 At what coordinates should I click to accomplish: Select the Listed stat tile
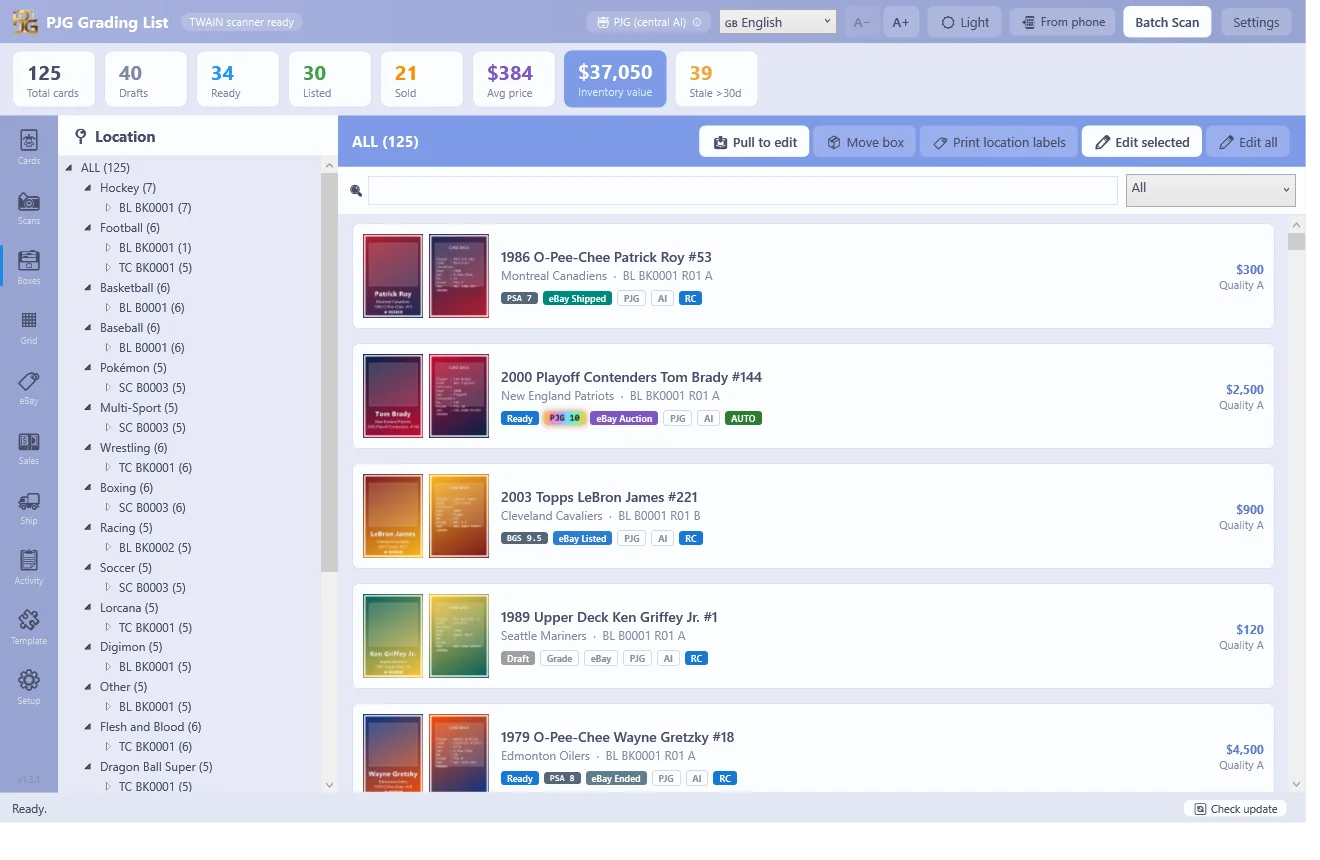pyautogui.click(x=329, y=79)
